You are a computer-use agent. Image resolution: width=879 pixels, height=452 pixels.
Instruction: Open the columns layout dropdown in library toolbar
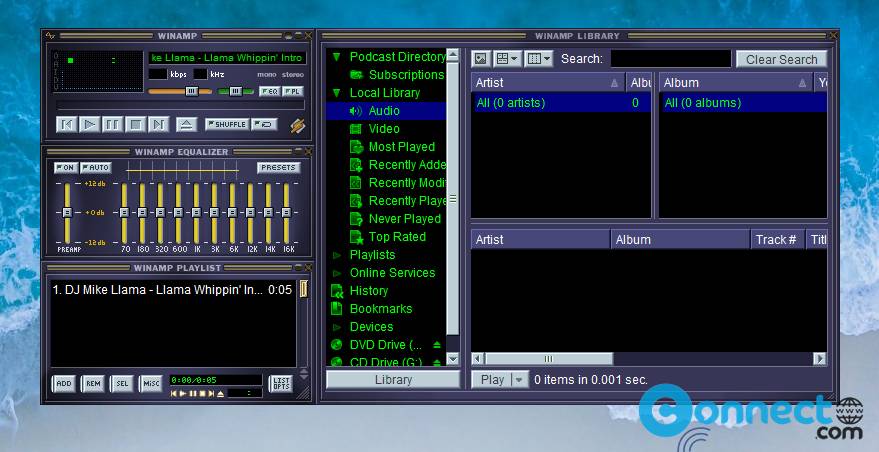[x=539, y=58]
